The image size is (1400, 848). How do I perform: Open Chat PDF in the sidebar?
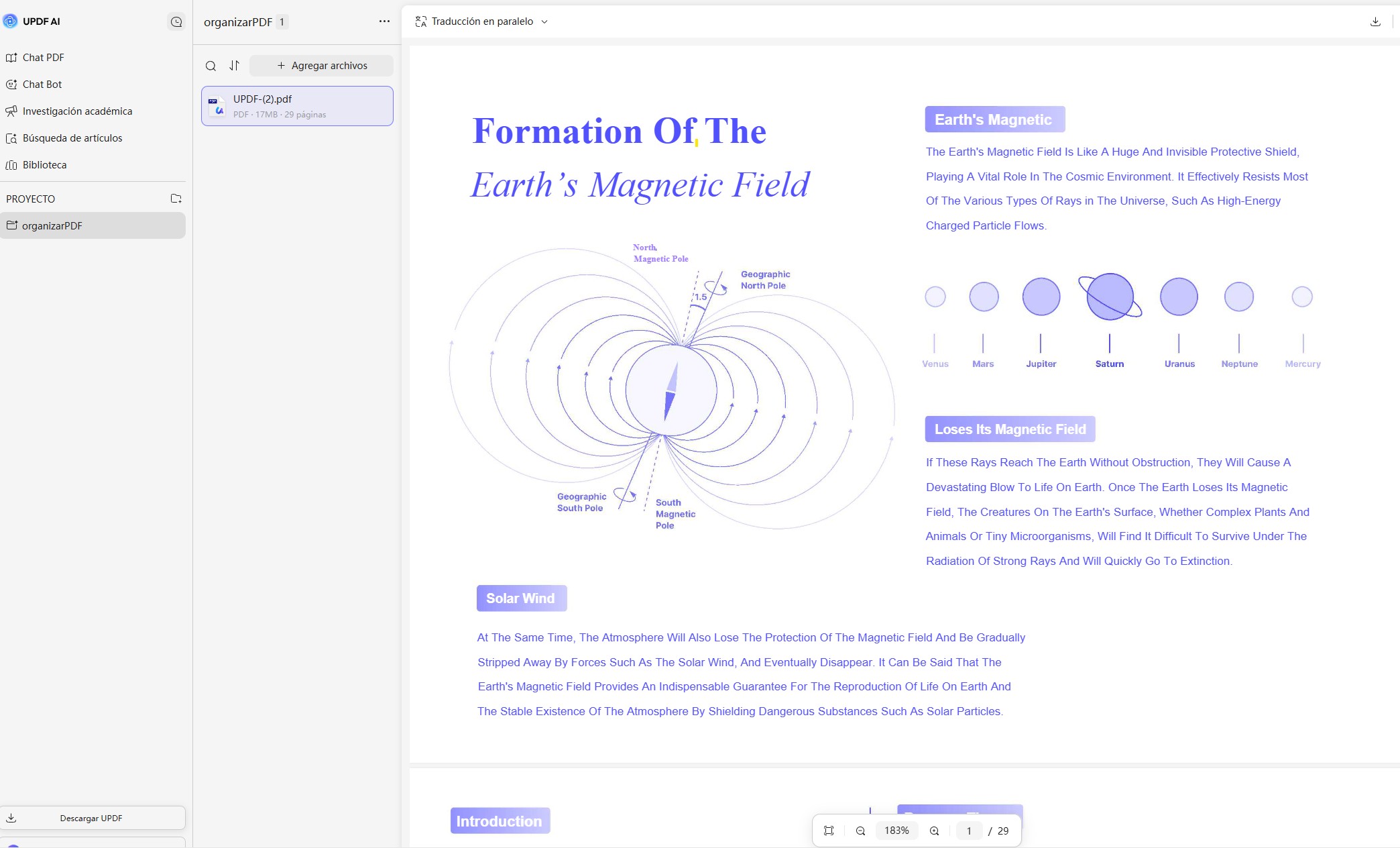(x=44, y=58)
